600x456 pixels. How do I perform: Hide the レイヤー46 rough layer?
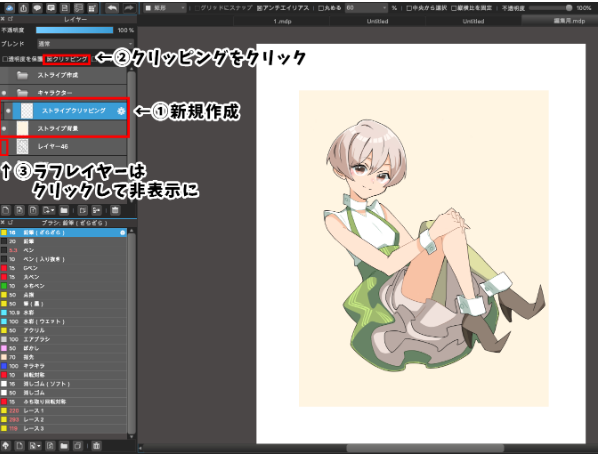click(7, 147)
